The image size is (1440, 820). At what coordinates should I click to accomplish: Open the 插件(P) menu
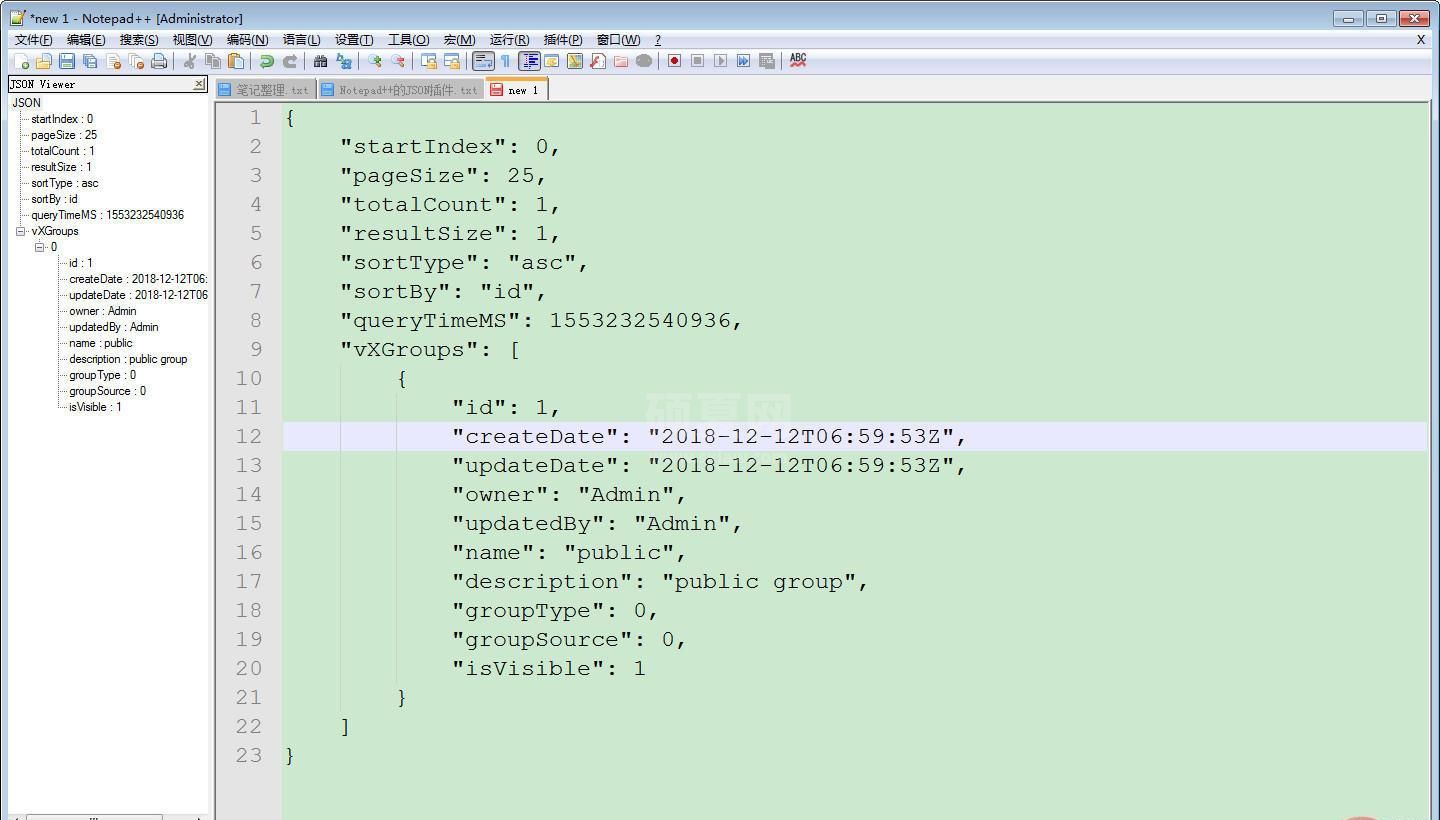coord(562,40)
